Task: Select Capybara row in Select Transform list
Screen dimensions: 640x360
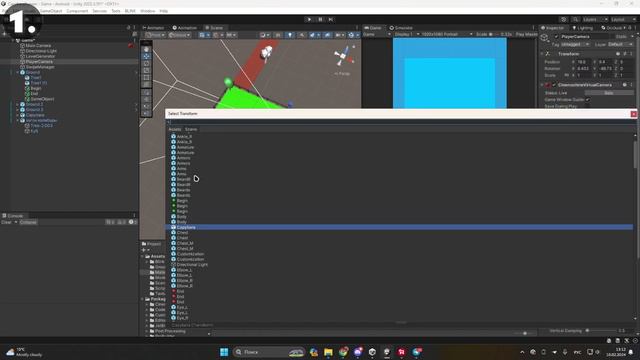Action: tap(399, 227)
